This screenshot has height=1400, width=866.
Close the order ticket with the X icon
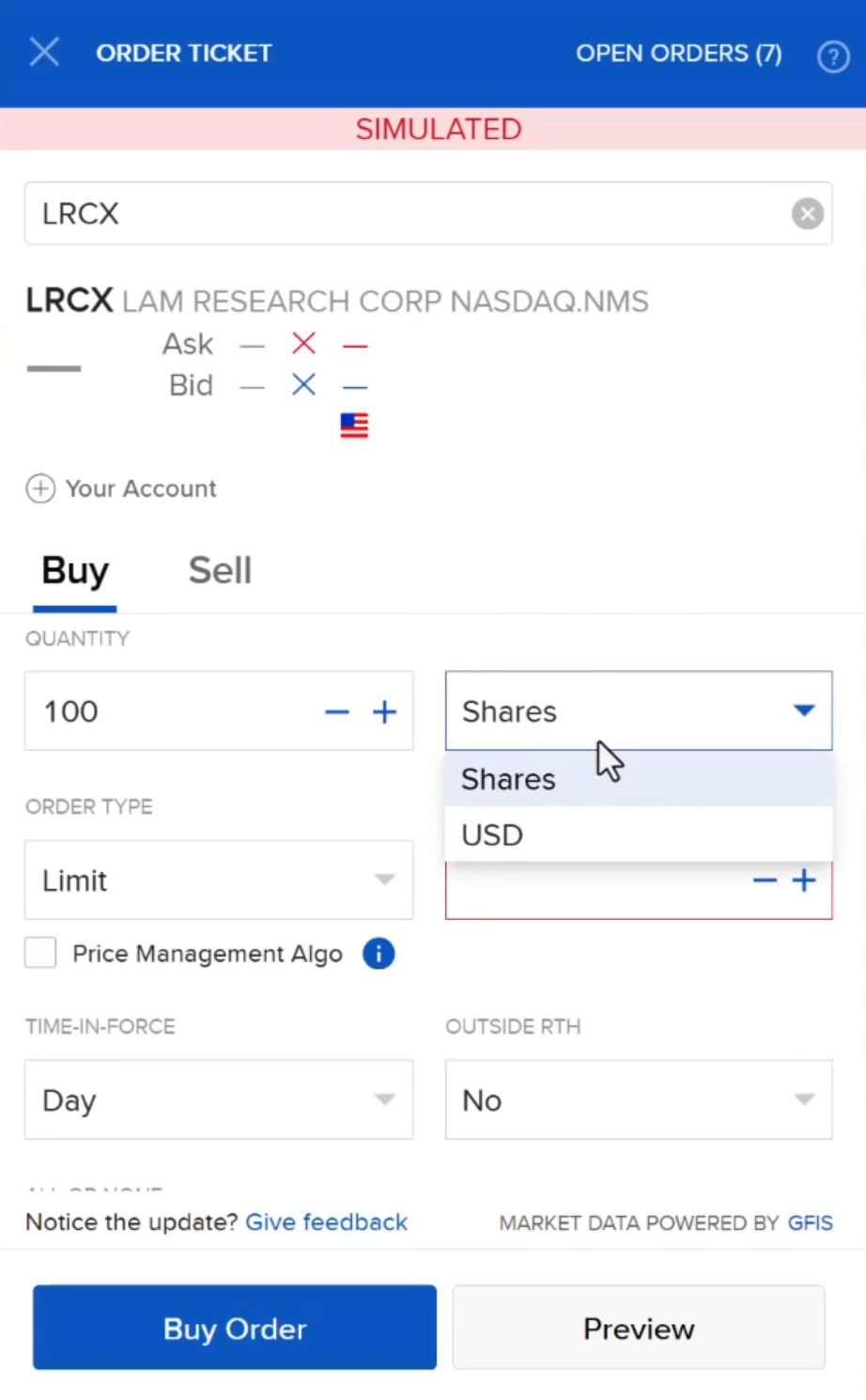[44, 53]
